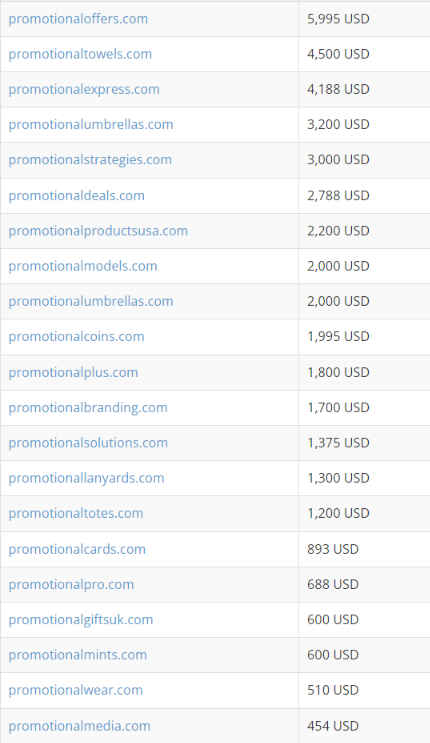Select promotionalpro.com
Image resolution: width=430 pixels, height=743 pixels.
[71, 585]
